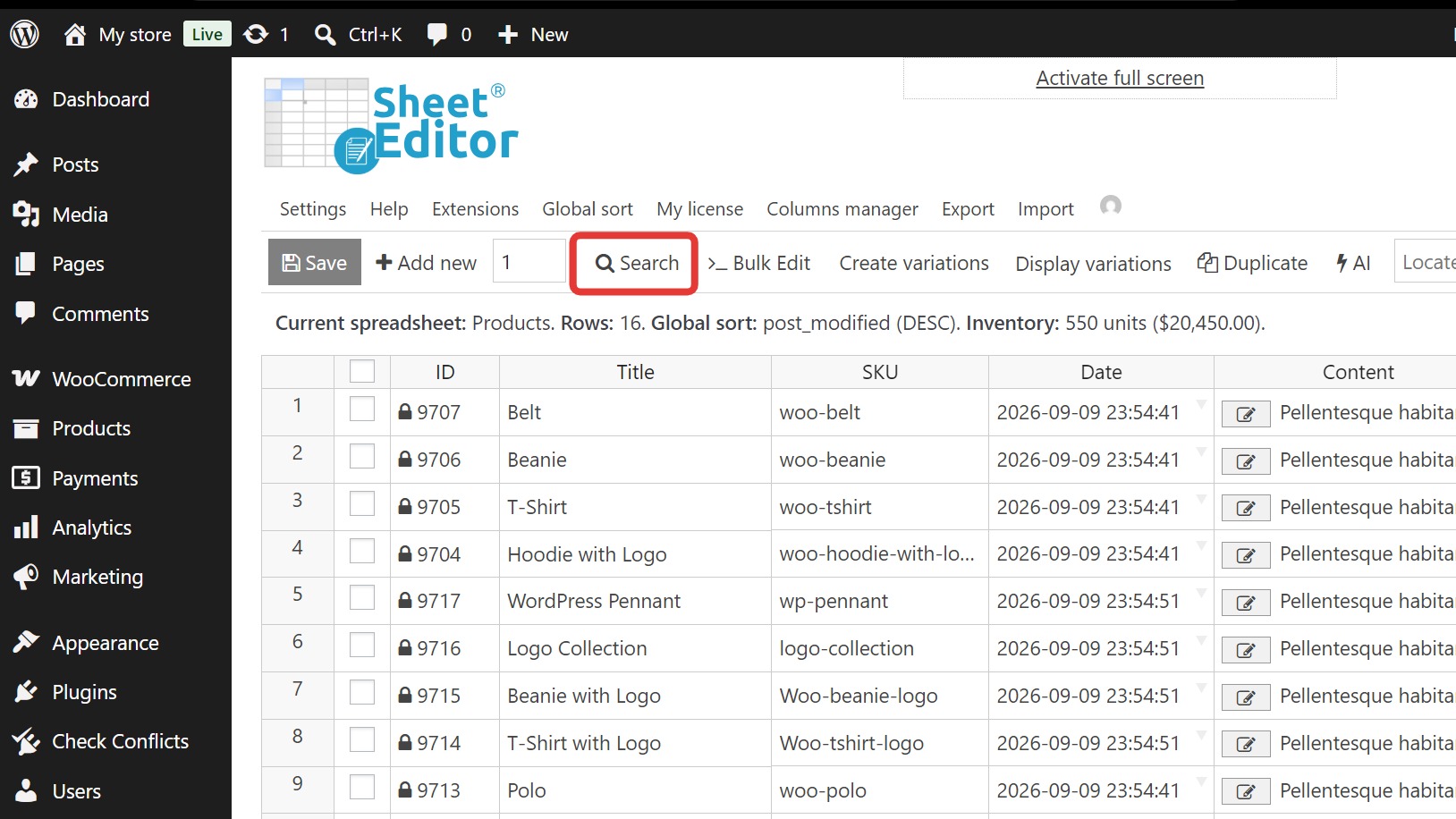Open content editor for Belt row

[x=1246, y=414]
